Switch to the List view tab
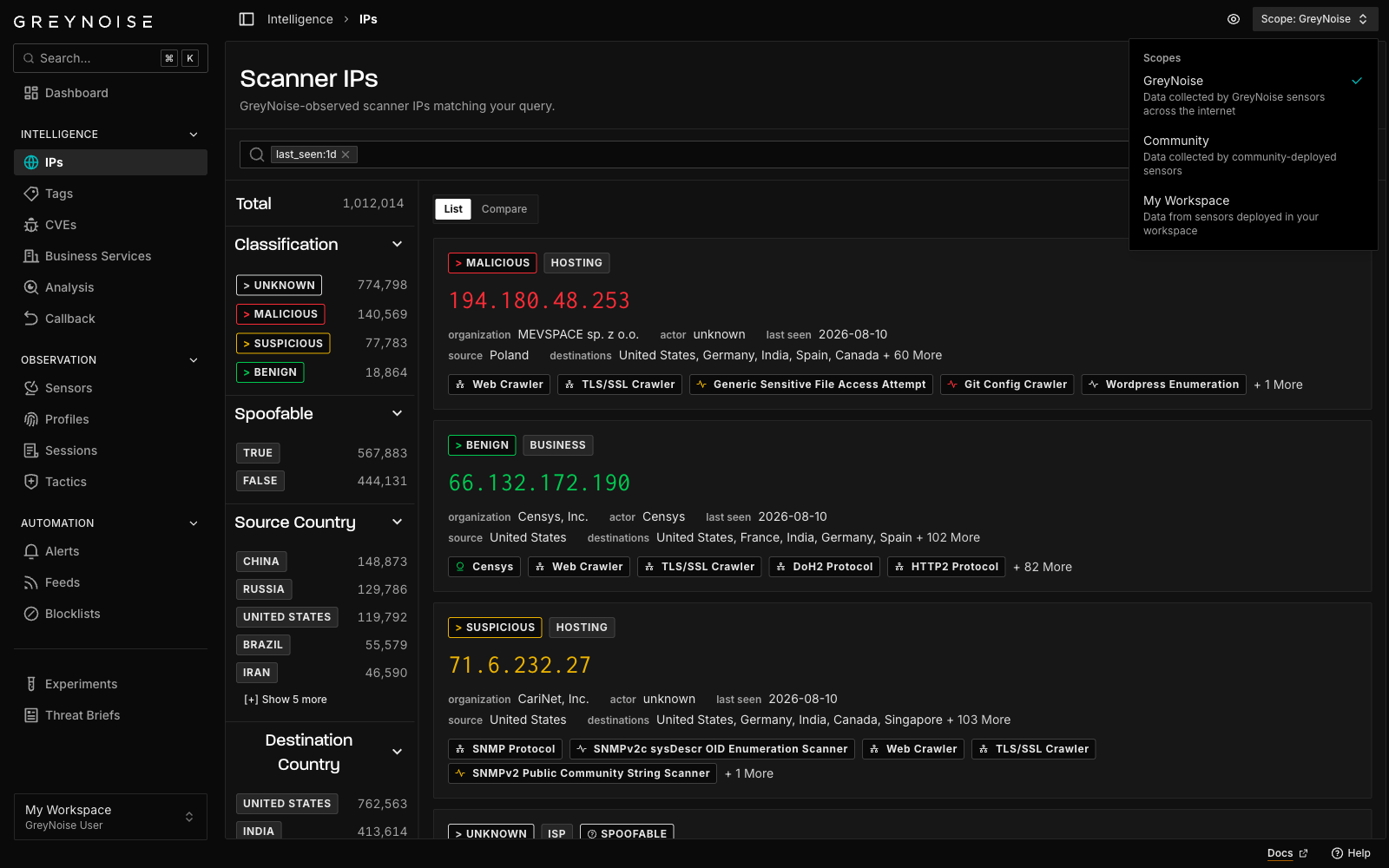This screenshot has height=868, width=1389. [453, 209]
